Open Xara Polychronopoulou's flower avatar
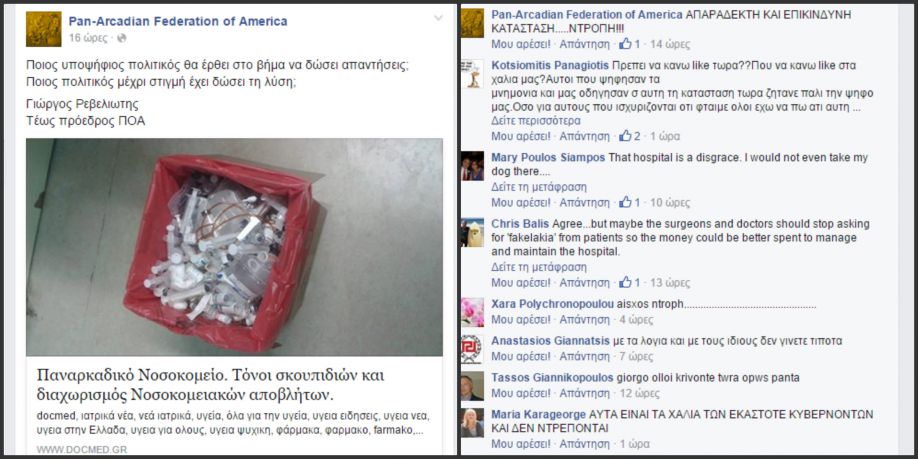The height and width of the screenshot is (459, 918). point(472,312)
